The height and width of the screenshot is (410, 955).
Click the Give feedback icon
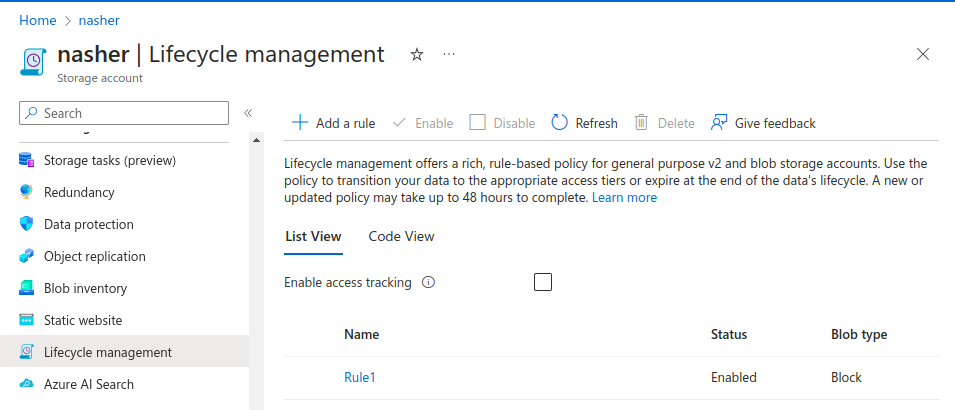click(718, 123)
